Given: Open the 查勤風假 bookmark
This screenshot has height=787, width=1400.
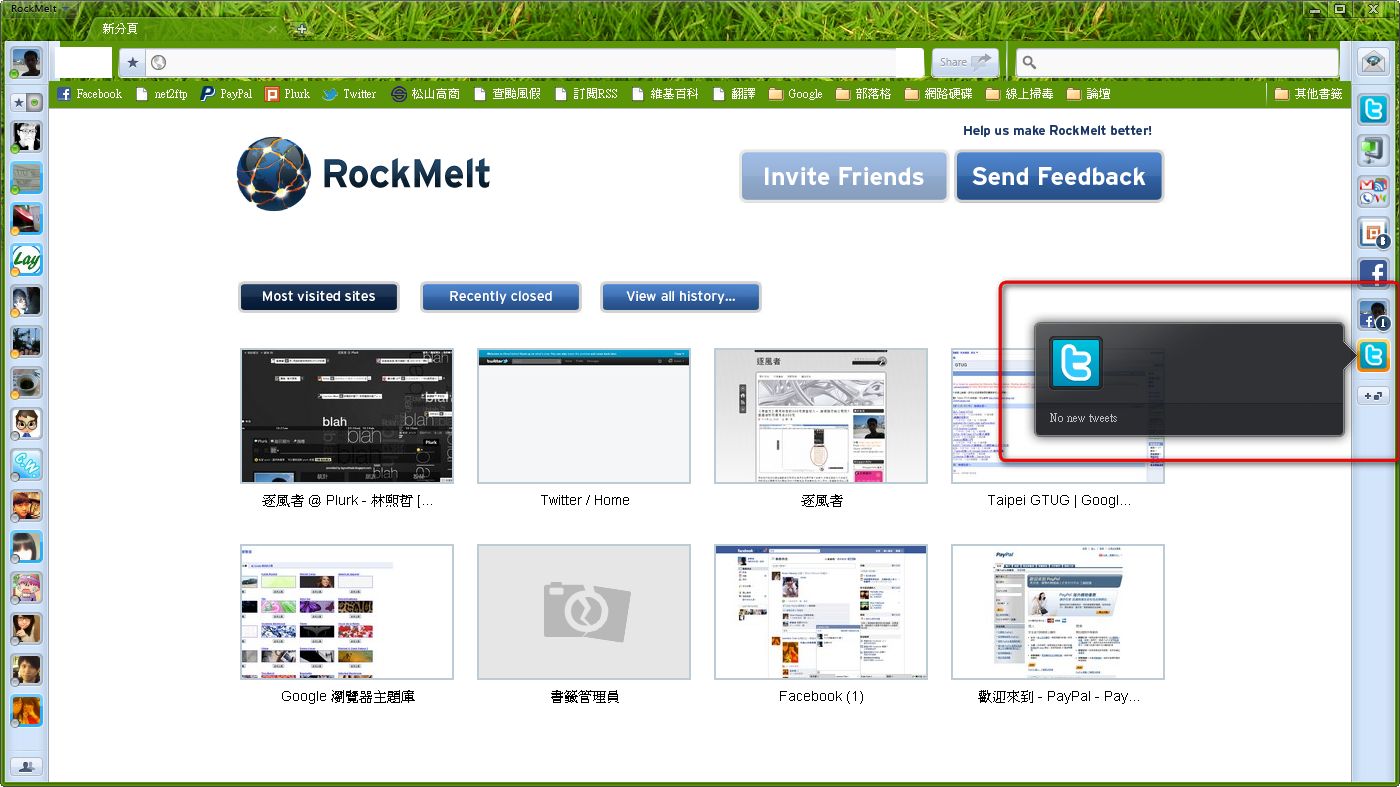Looking at the screenshot, I should 507,94.
